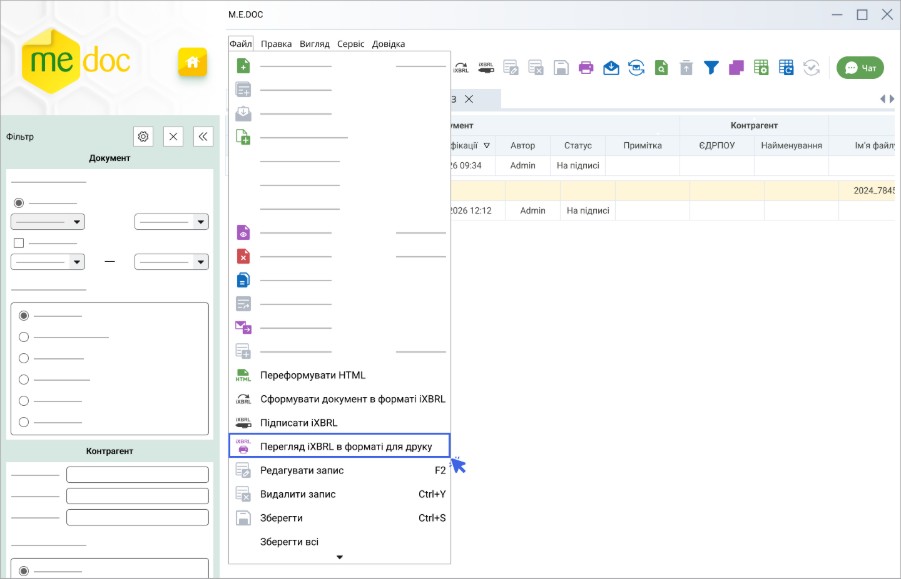Image resolution: width=901 pixels, height=579 pixels.
Task: Choose Переформувати HTML menu item
Action: (x=339, y=375)
